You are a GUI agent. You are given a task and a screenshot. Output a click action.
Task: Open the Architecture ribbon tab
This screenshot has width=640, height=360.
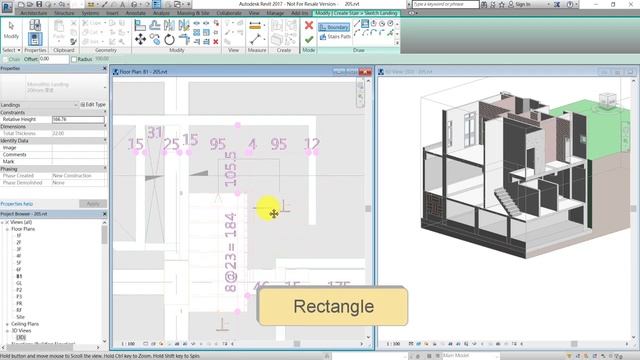33,13
